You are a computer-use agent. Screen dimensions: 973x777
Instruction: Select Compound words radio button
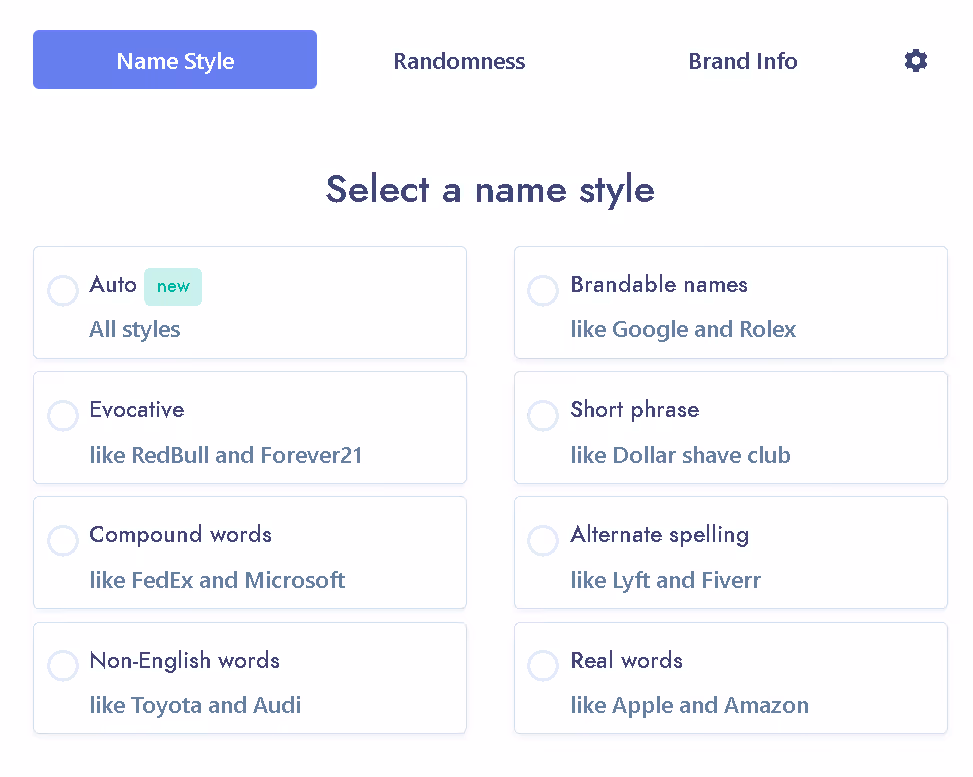(63, 541)
